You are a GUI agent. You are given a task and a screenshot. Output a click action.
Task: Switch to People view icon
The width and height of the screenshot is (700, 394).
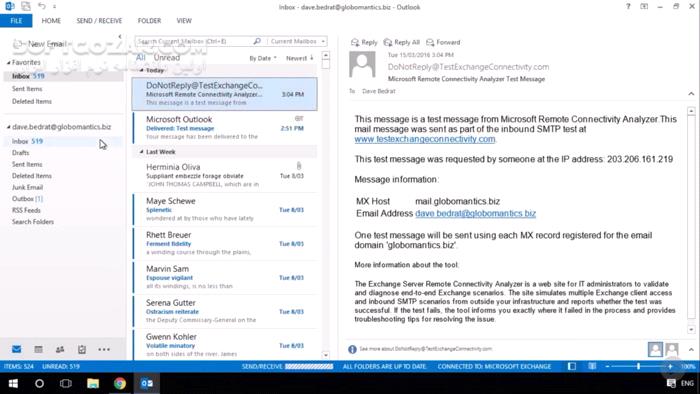coord(60,349)
